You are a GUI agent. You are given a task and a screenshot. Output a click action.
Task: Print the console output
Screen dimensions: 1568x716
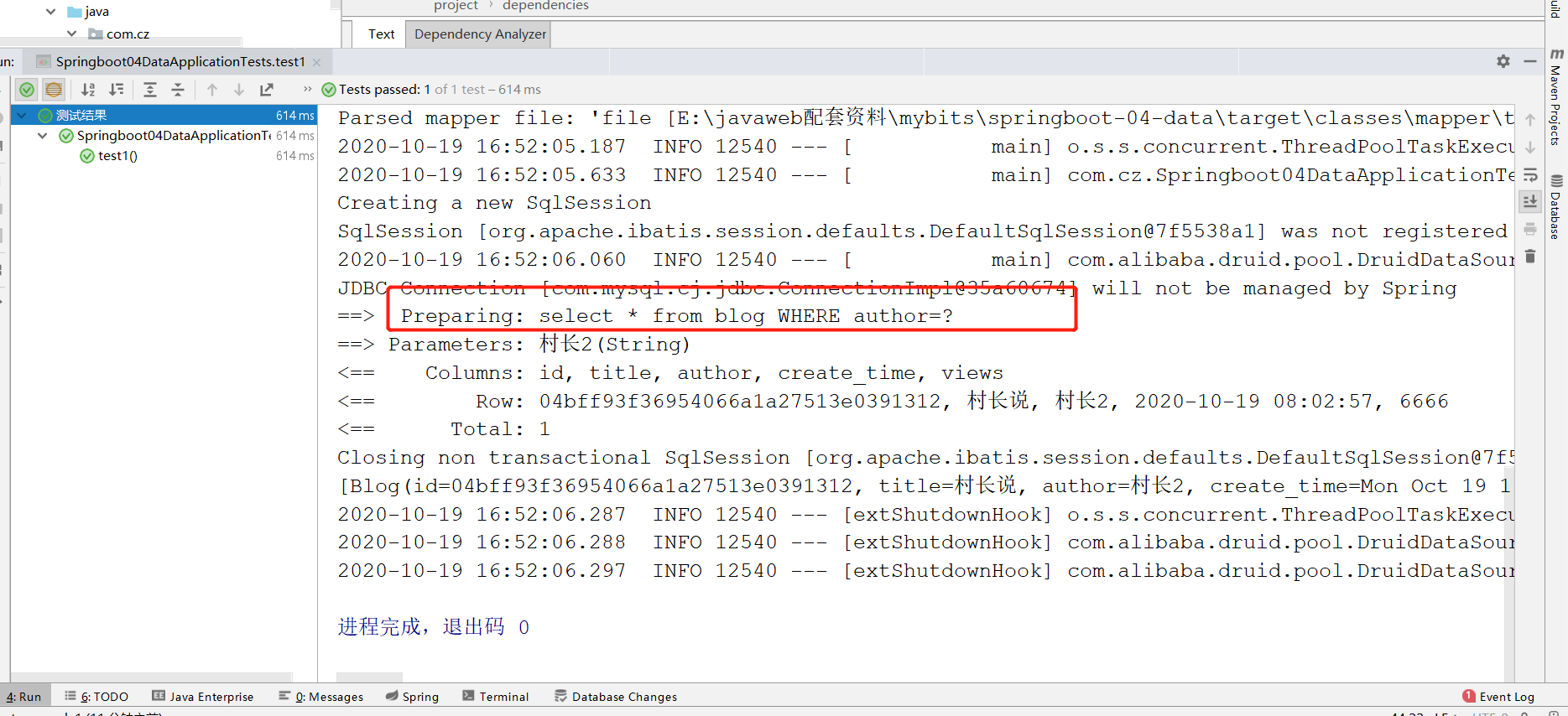[1530, 229]
